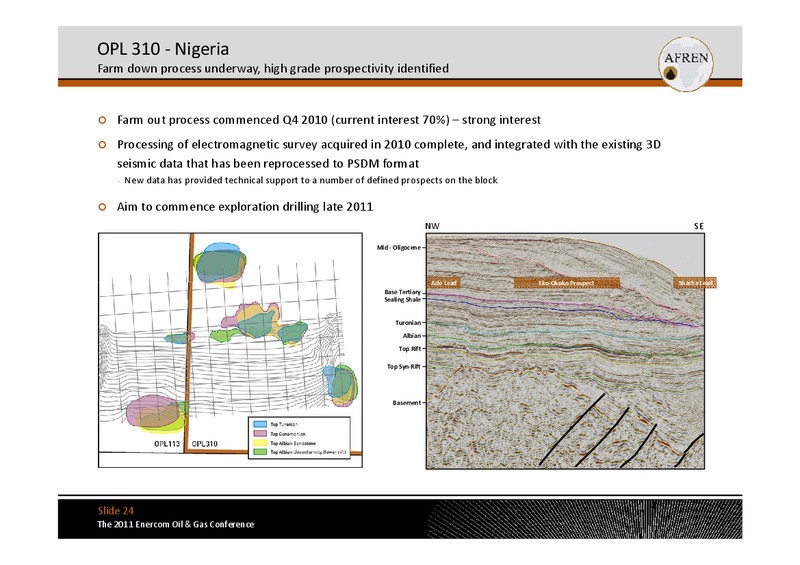Click the pink Top Cenomanian legend swatch

(260, 433)
